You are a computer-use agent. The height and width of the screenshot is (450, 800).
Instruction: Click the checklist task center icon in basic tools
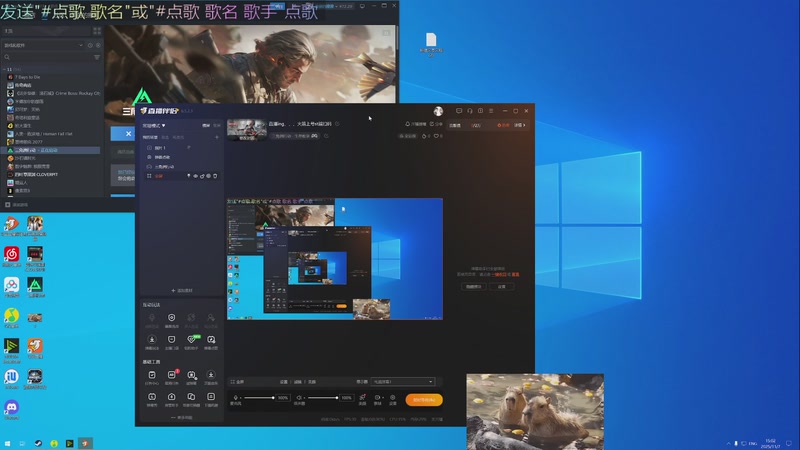(x=152, y=375)
